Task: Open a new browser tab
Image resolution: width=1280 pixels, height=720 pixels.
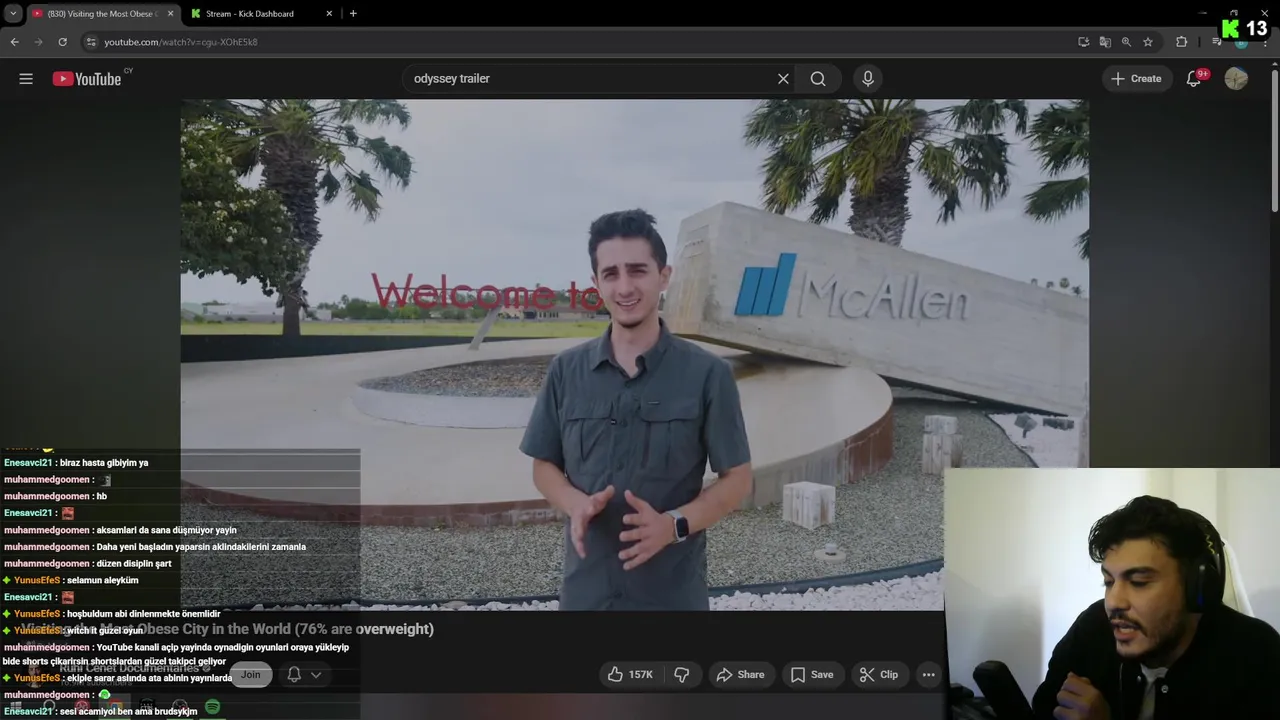Action: click(353, 14)
